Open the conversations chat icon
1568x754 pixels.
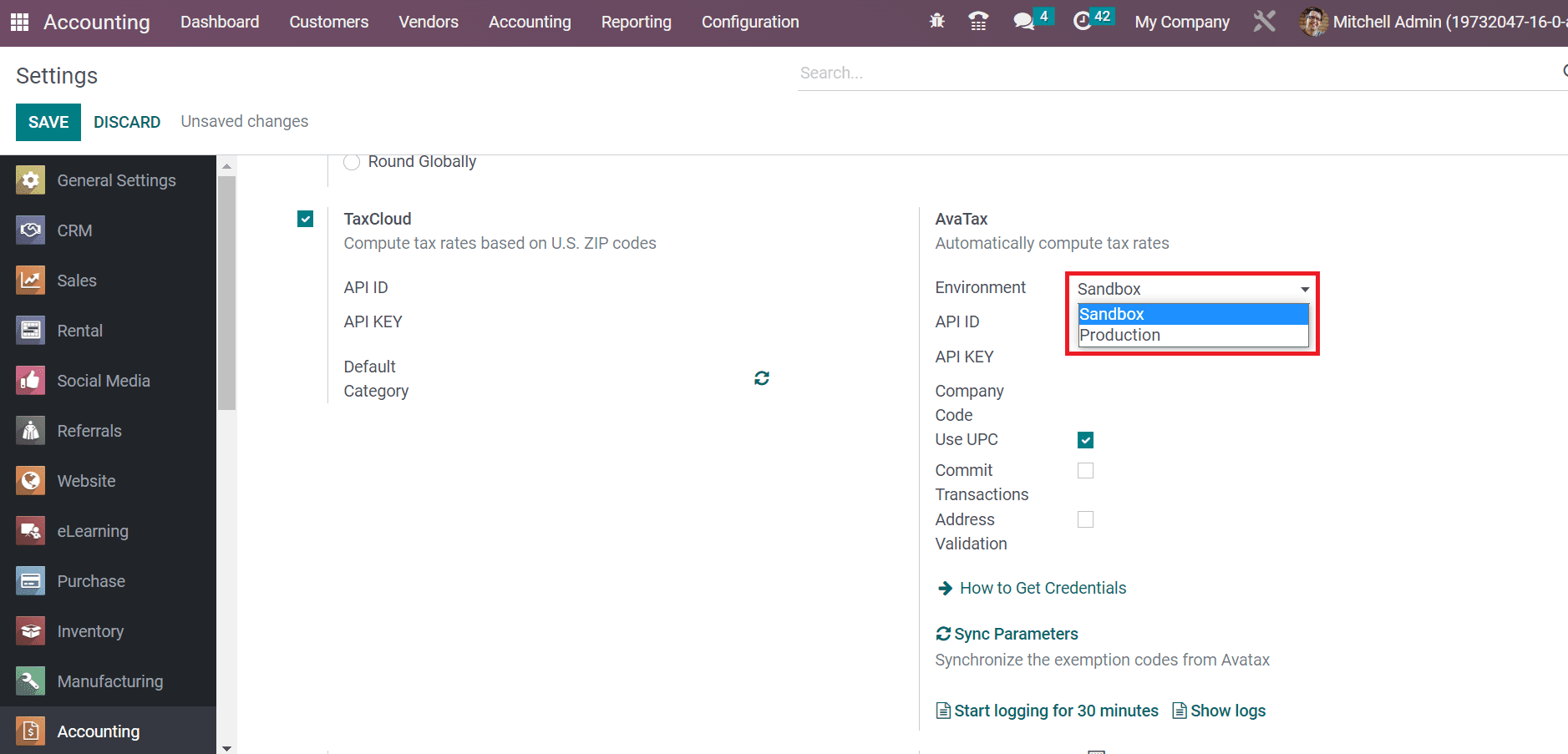pos(1023,21)
